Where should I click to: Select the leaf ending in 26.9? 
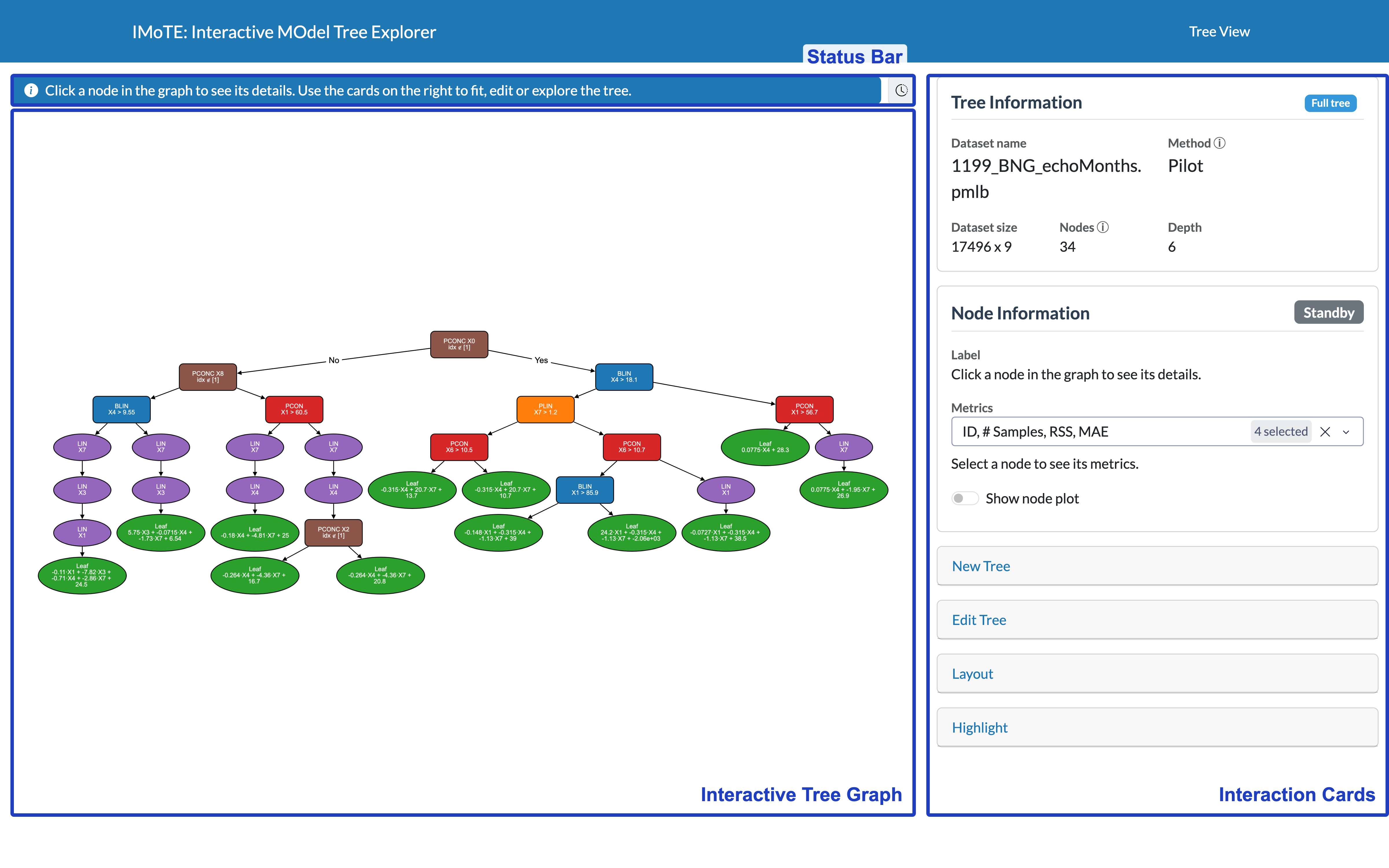coord(844,490)
